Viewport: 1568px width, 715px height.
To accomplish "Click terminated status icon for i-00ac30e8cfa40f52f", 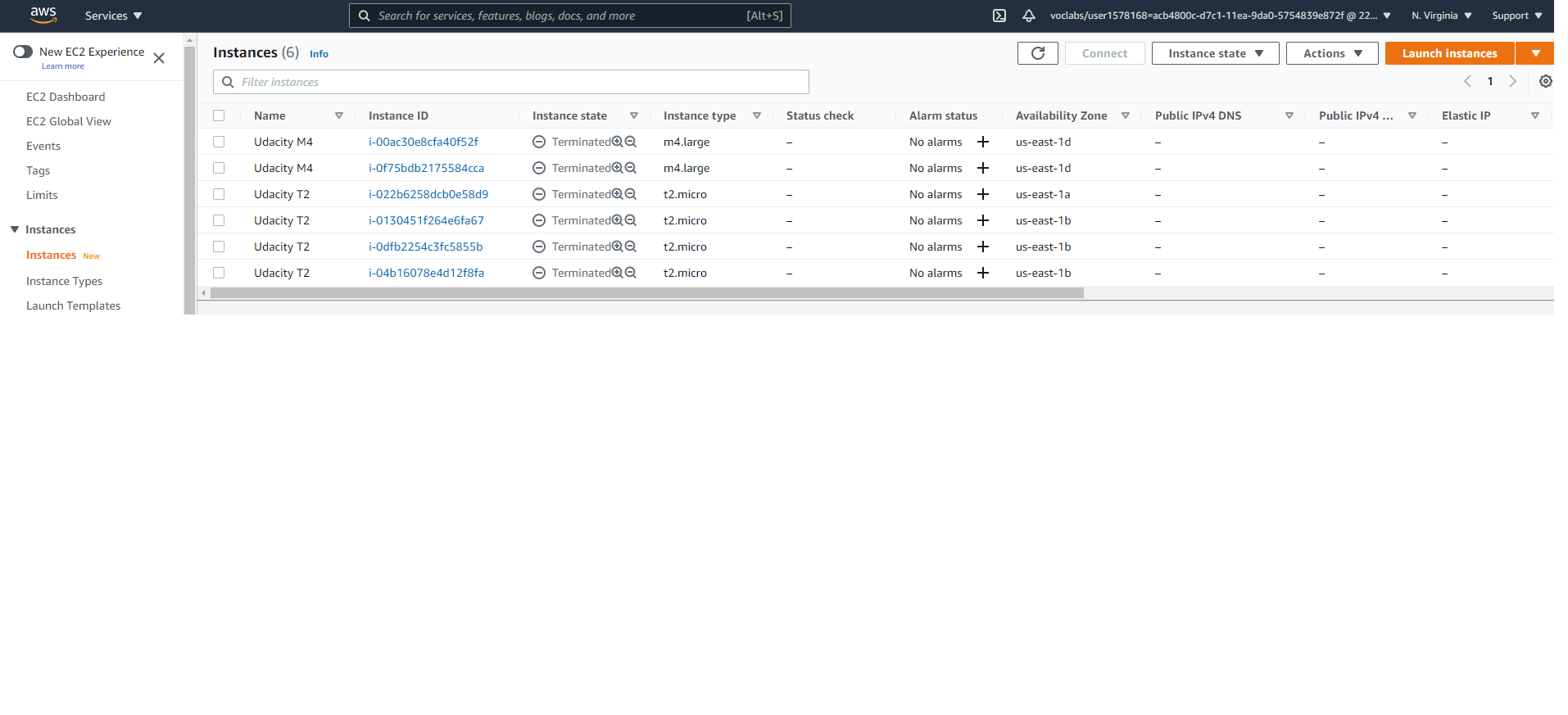I will [x=539, y=142].
